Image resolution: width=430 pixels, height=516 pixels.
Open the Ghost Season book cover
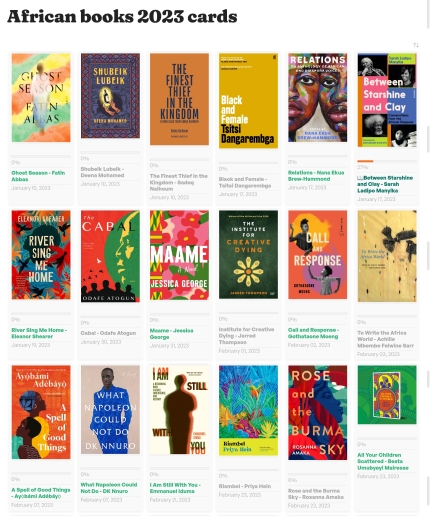point(41,98)
